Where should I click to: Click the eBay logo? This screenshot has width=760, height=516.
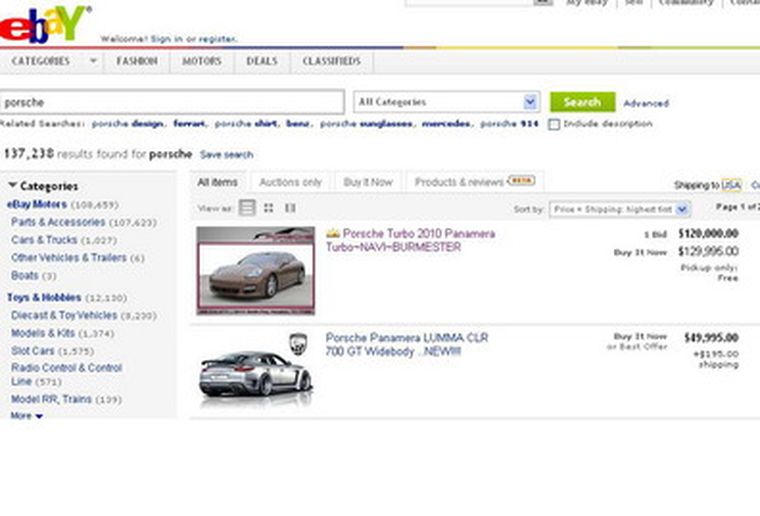coord(45,24)
